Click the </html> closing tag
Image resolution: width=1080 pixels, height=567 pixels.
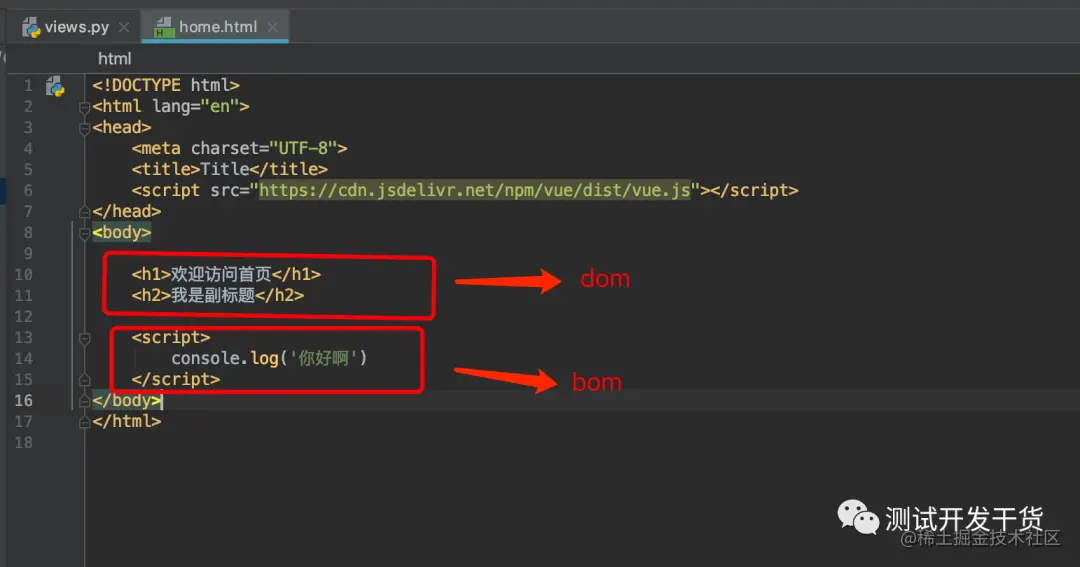tap(127, 421)
